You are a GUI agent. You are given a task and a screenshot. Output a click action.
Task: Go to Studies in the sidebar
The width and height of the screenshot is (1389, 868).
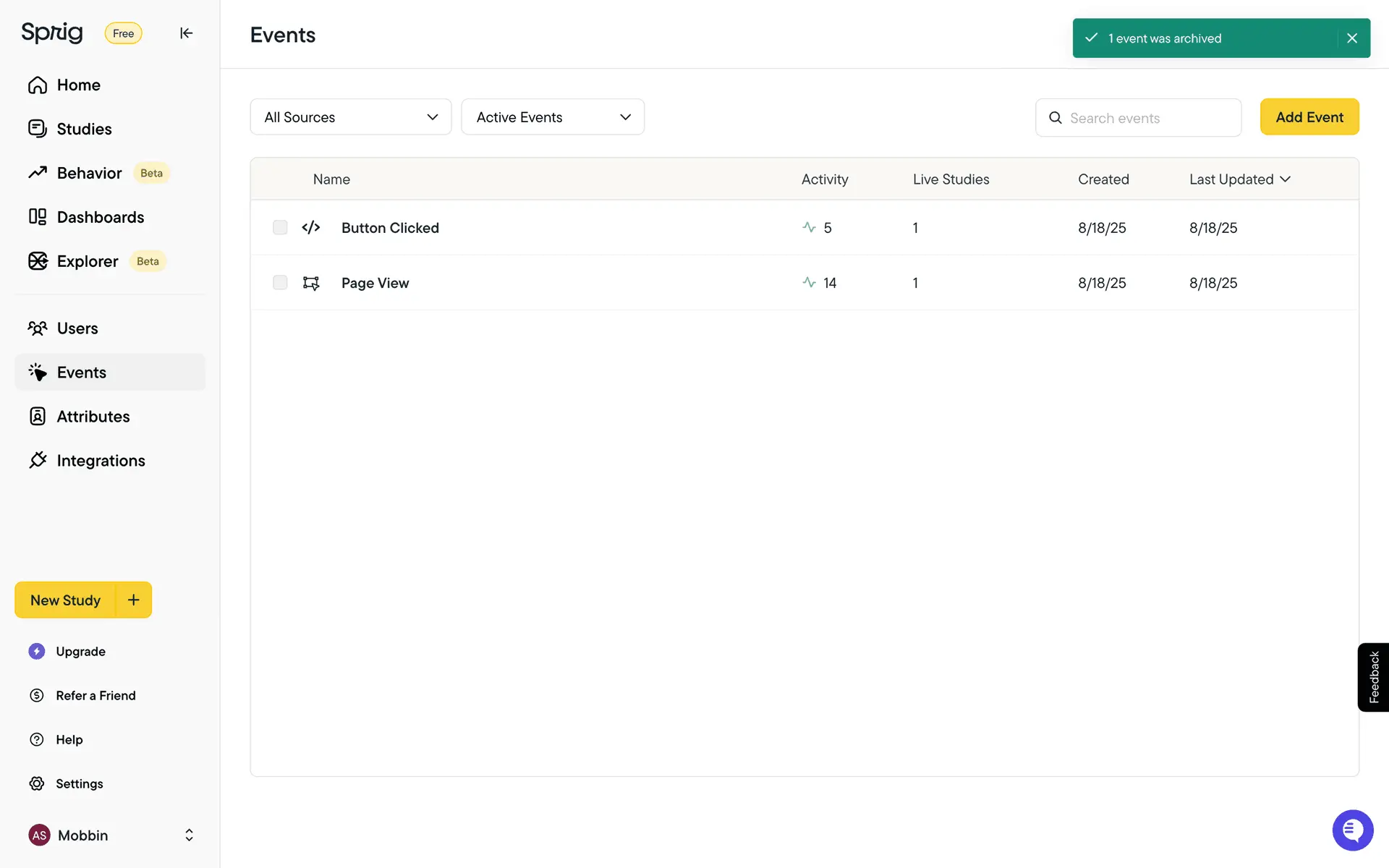pyautogui.click(x=84, y=129)
